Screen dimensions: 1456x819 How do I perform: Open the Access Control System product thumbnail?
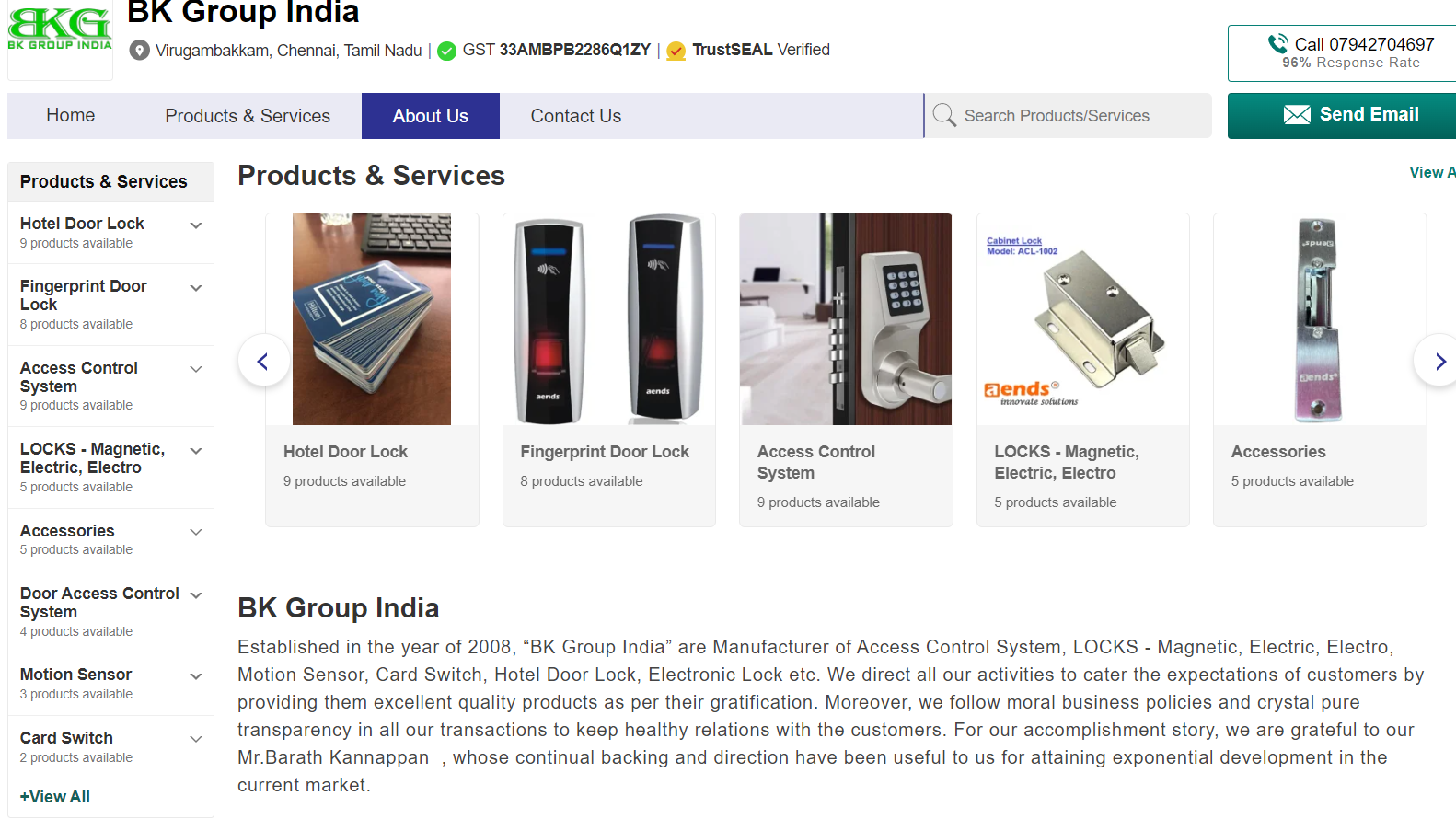(846, 319)
